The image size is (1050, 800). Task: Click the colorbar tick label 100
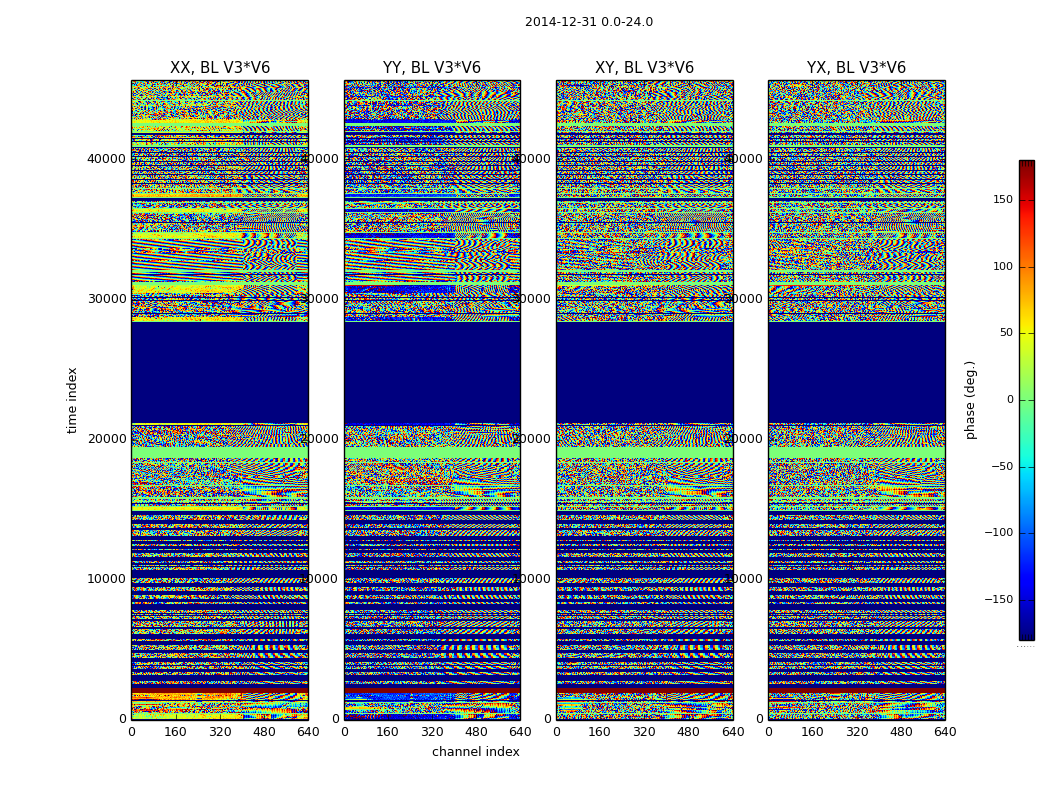click(1003, 266)
